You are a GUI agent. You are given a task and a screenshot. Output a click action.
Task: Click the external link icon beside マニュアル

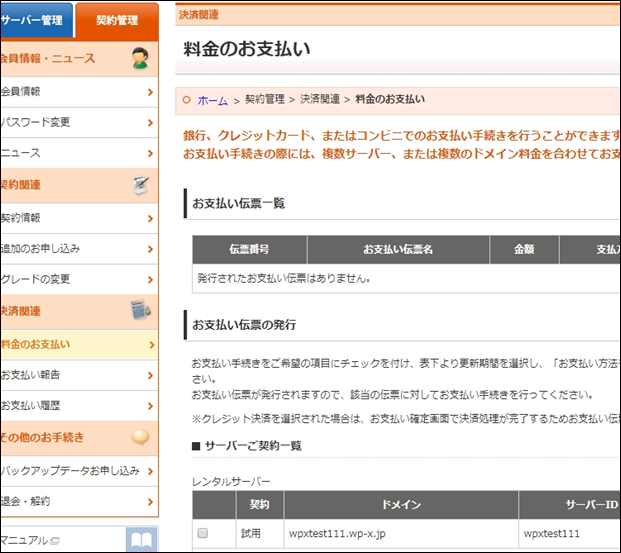pos(55,541)
